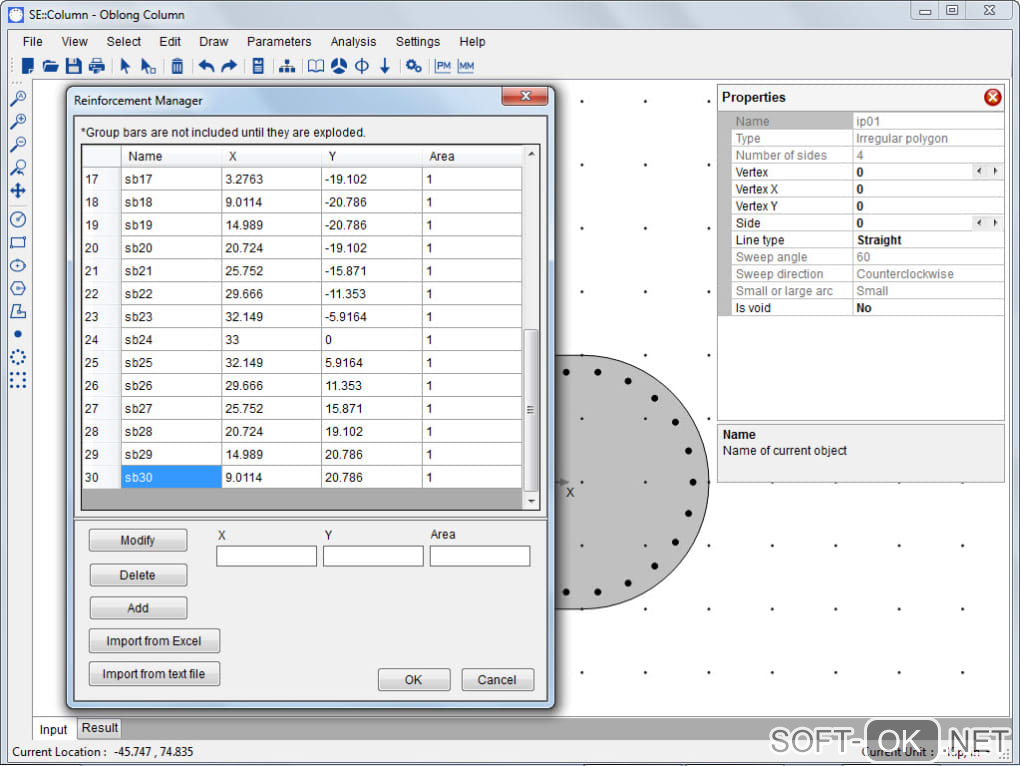Click Vertex row right stepper arrow
The height and width of the screenshot is (766, 1020).
[x=995, y=172]
